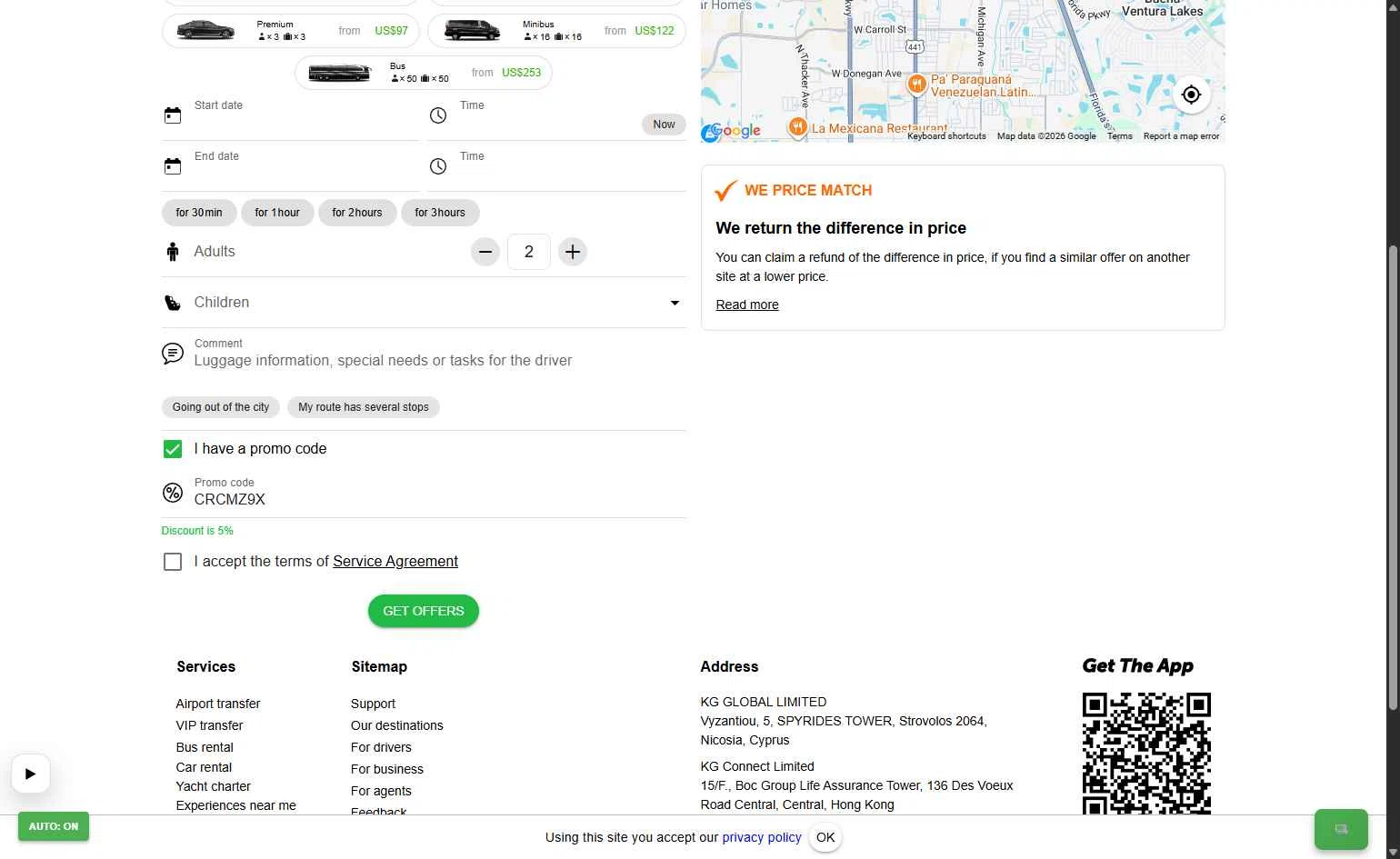Click the page vertical scrollbar thumb
The width and height of the screenshot is (1400, 859).
tap(1393, 477)
